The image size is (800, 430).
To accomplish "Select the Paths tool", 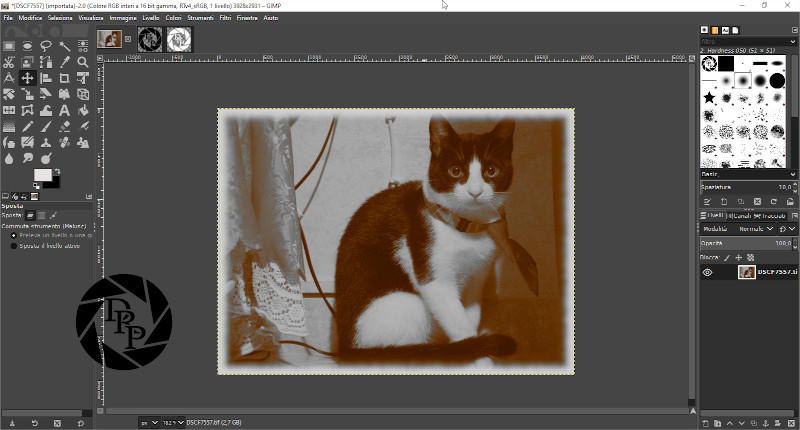I will tap(46, 62).
